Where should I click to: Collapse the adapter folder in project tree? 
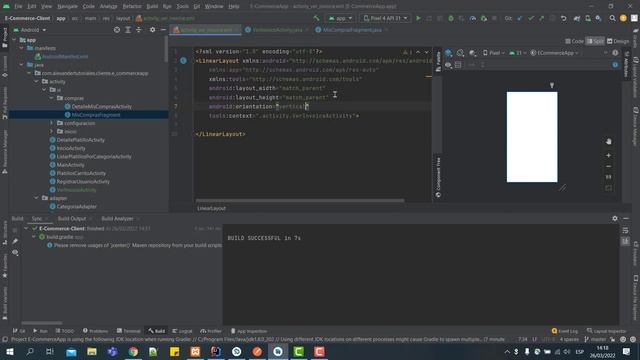pos(36,198)
